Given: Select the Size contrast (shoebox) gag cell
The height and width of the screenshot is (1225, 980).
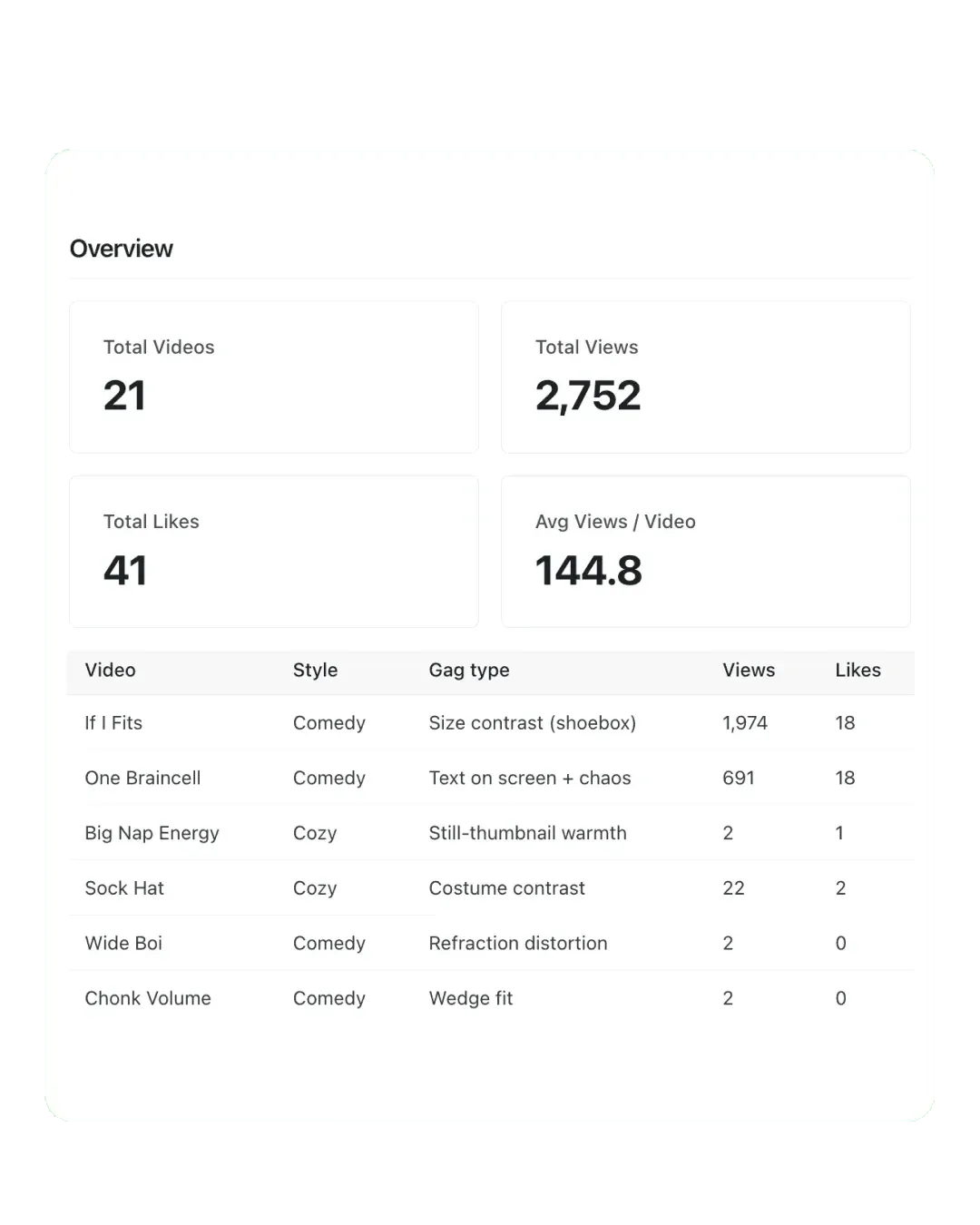Looking at the screenshot, I should point(533,723).
